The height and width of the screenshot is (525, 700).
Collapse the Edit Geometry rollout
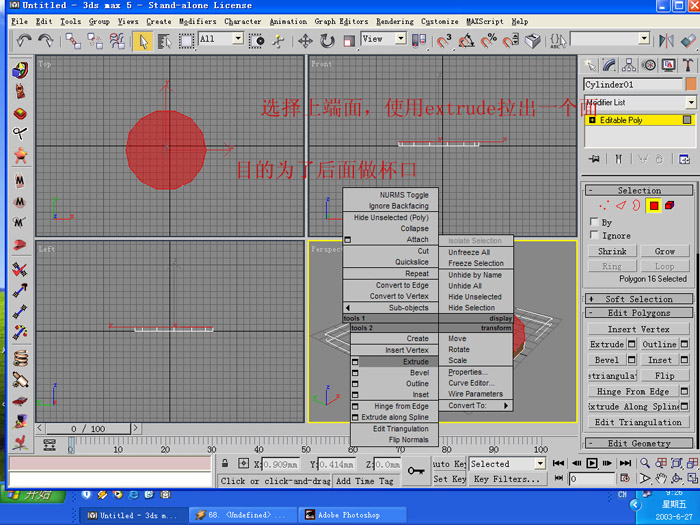coord(639,443)
